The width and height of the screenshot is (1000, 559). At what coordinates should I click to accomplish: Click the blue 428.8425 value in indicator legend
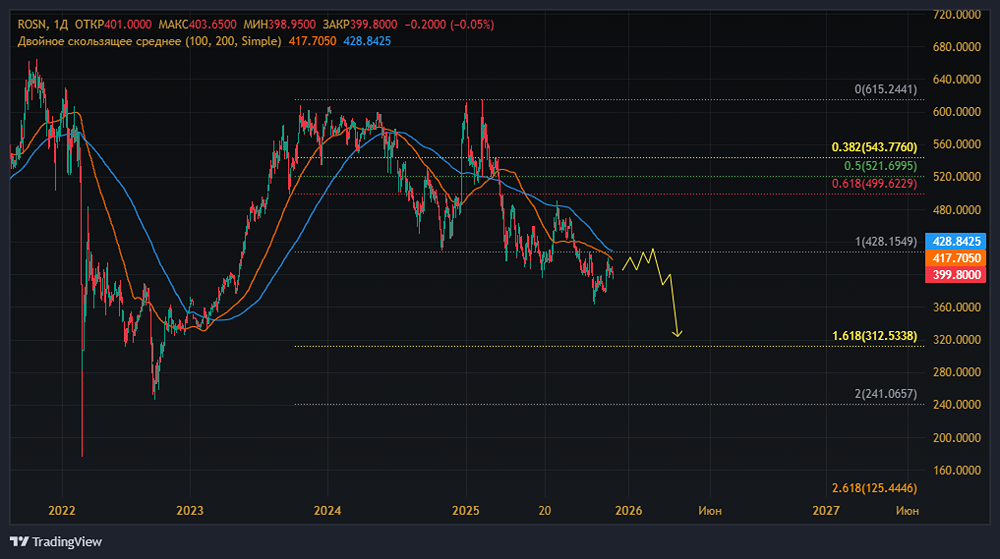[366, 41]
